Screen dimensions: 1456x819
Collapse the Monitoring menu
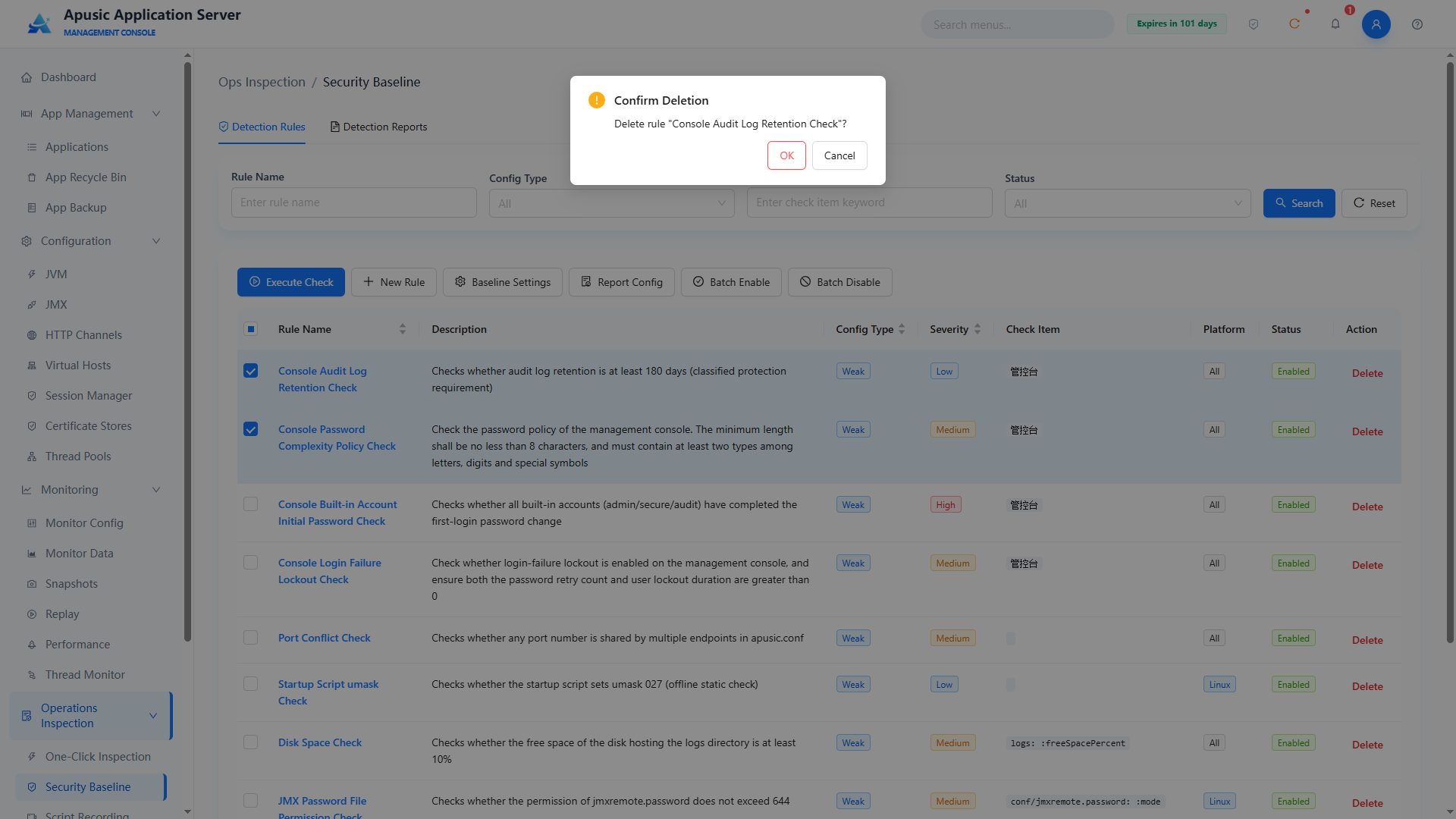[156, 490]
